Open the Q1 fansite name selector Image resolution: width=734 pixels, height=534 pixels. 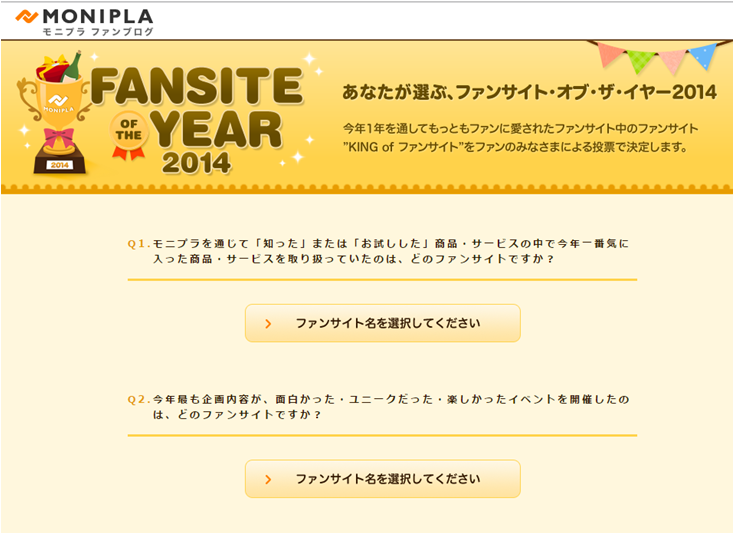(382, 323)
